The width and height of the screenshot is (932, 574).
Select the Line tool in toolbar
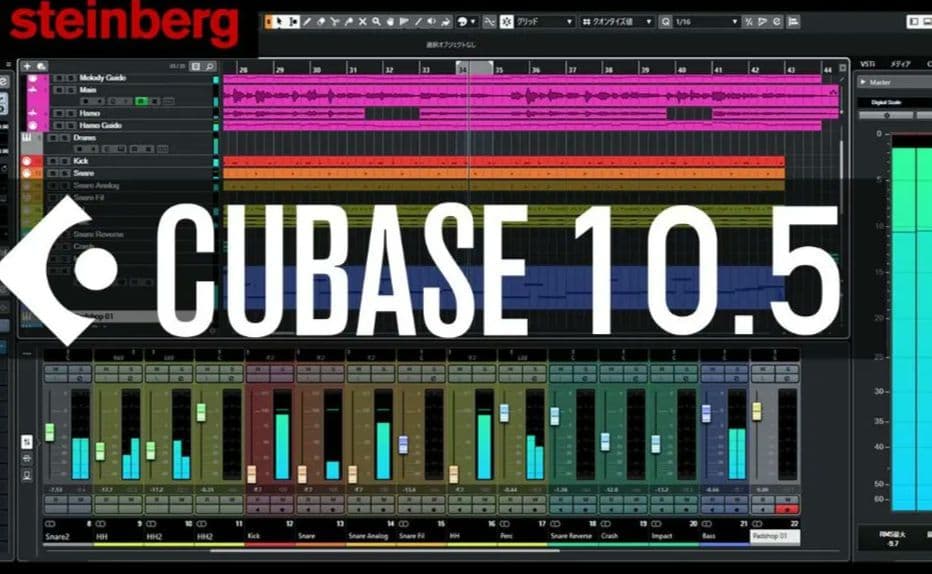(x=418, y=22)
